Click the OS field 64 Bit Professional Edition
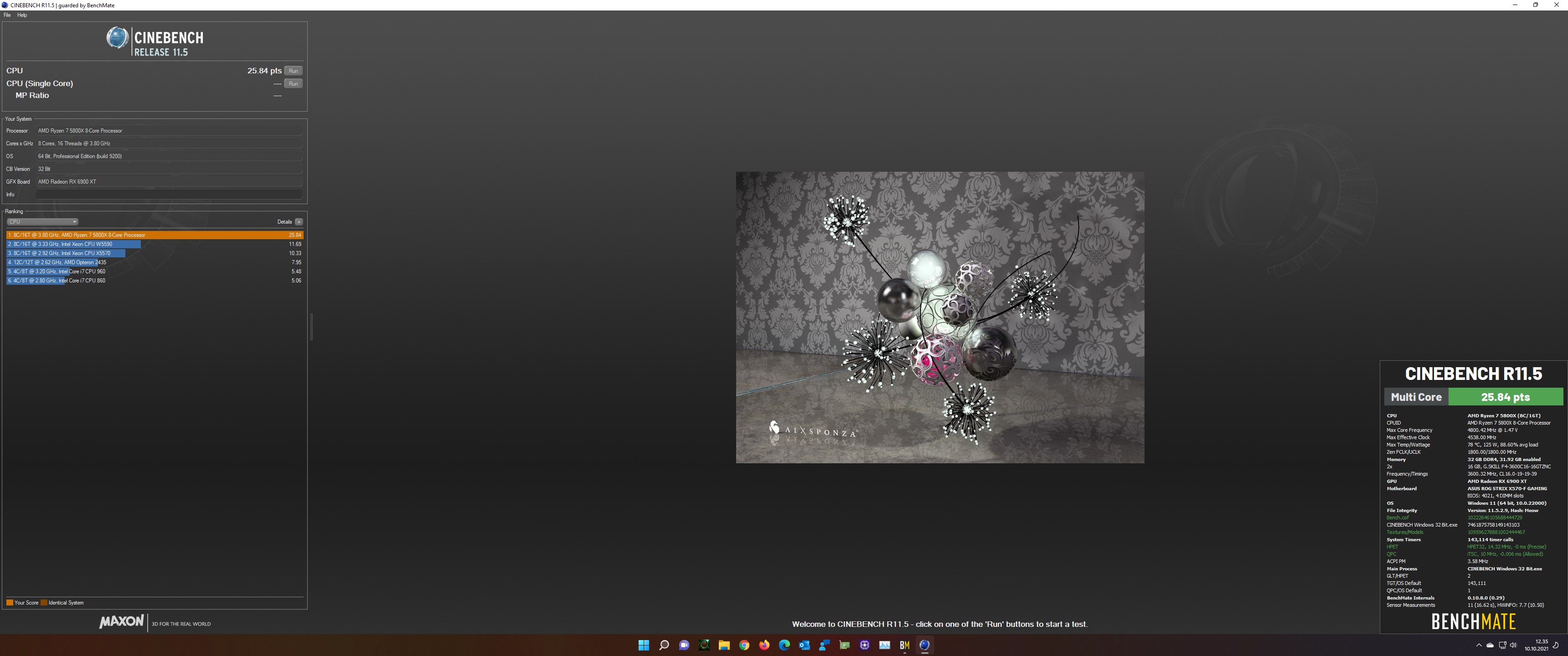This screenshot has width=1568, height=656. [169, 156]
